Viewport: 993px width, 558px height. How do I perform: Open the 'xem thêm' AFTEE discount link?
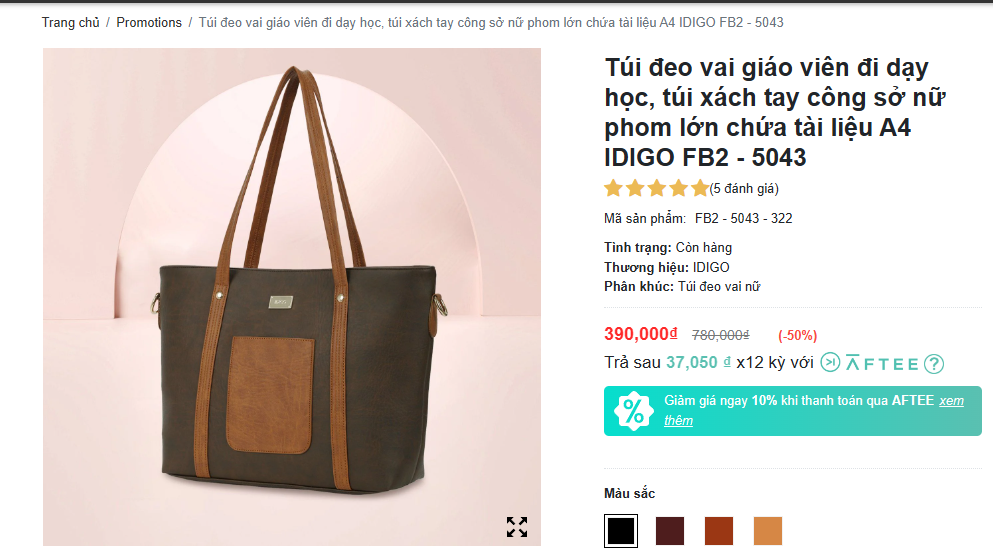point(814,410)
